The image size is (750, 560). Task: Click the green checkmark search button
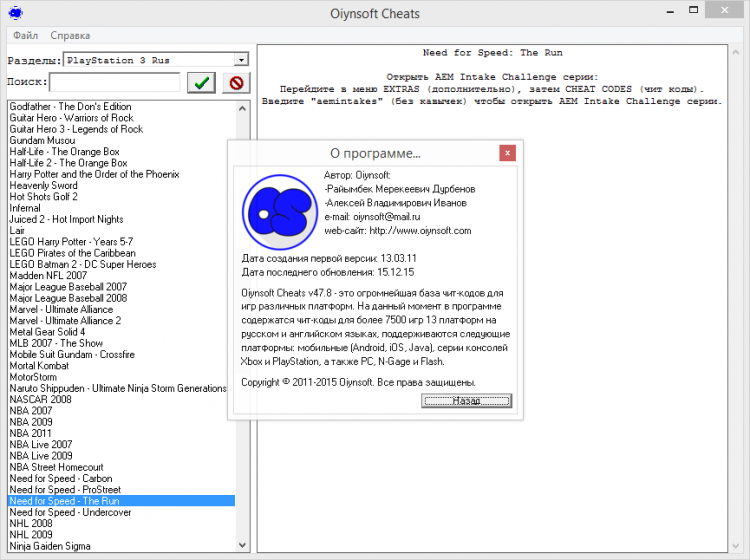point(201,83)
